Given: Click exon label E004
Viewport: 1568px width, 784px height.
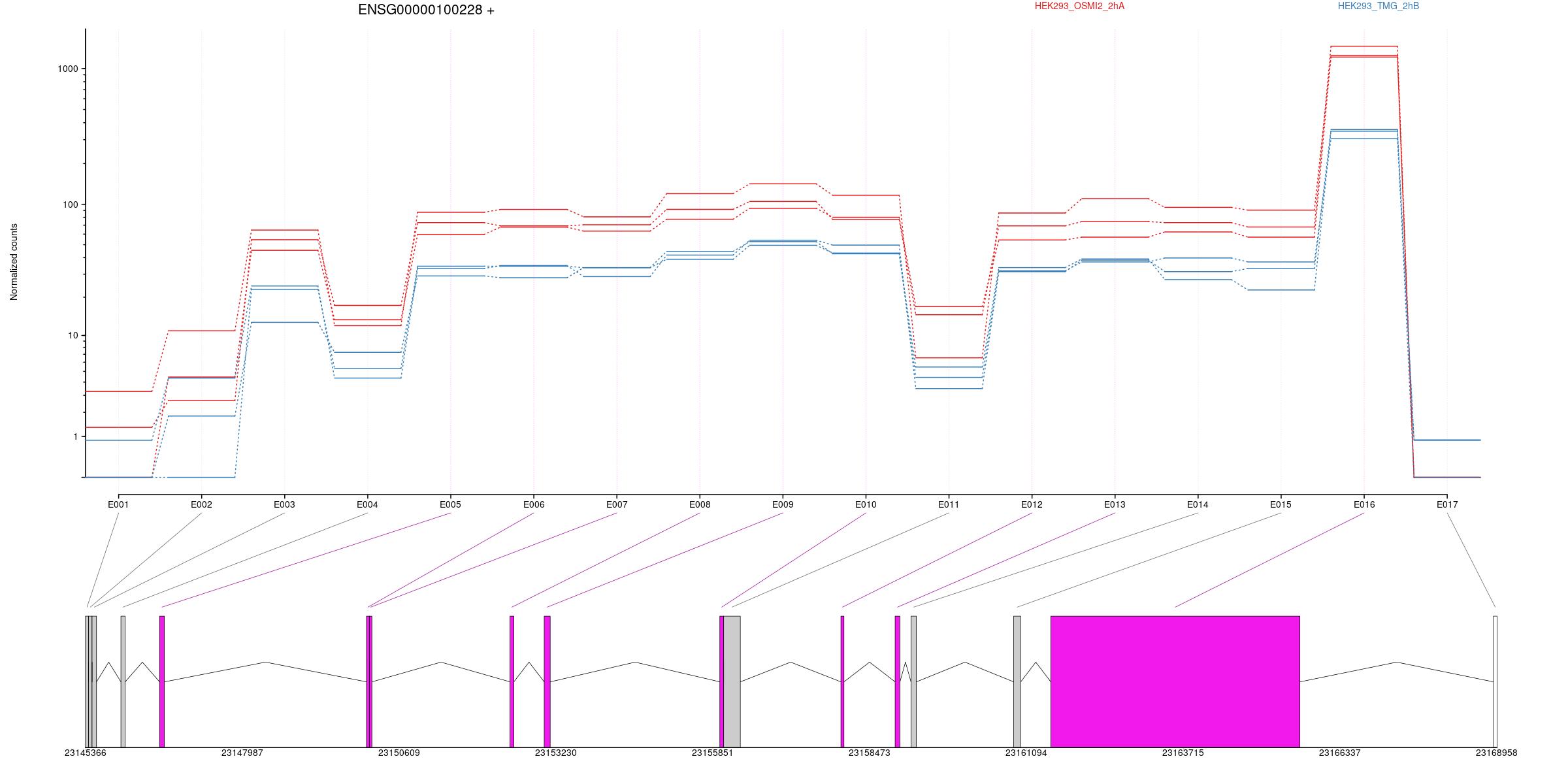Looking at the screenshot, I should point(367,504).
